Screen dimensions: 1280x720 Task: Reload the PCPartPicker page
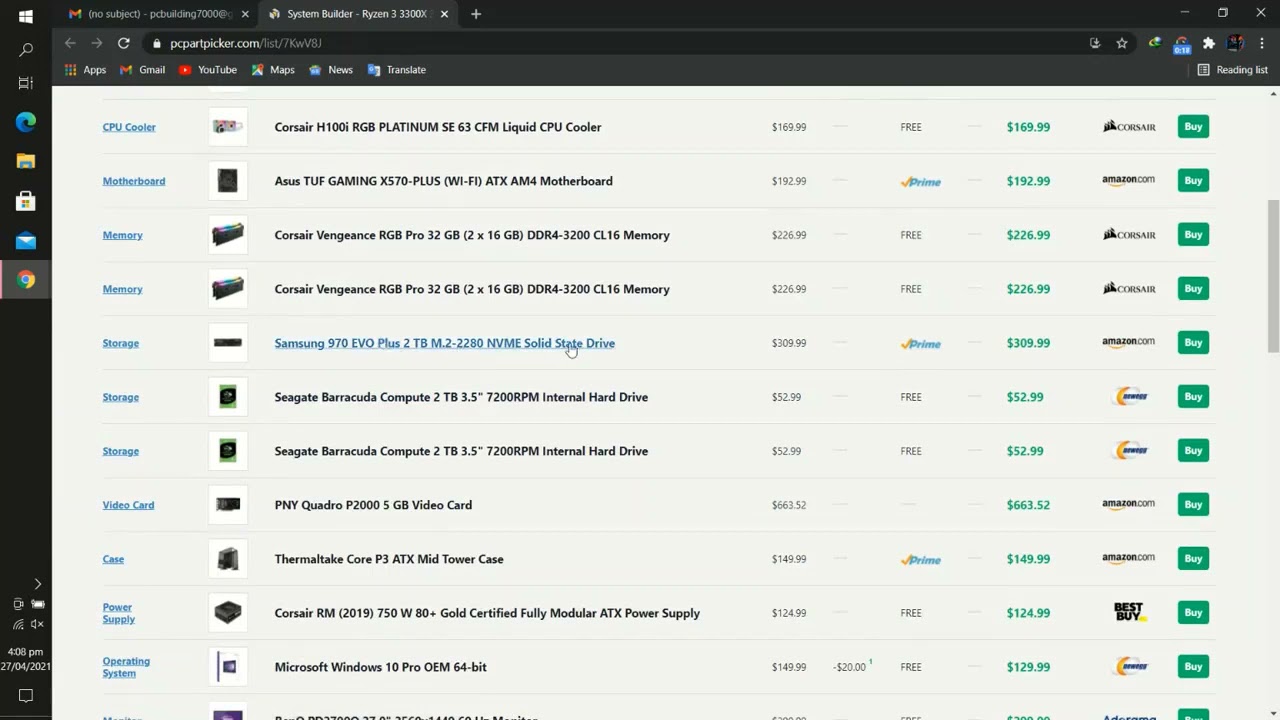[x=124, y=43]
